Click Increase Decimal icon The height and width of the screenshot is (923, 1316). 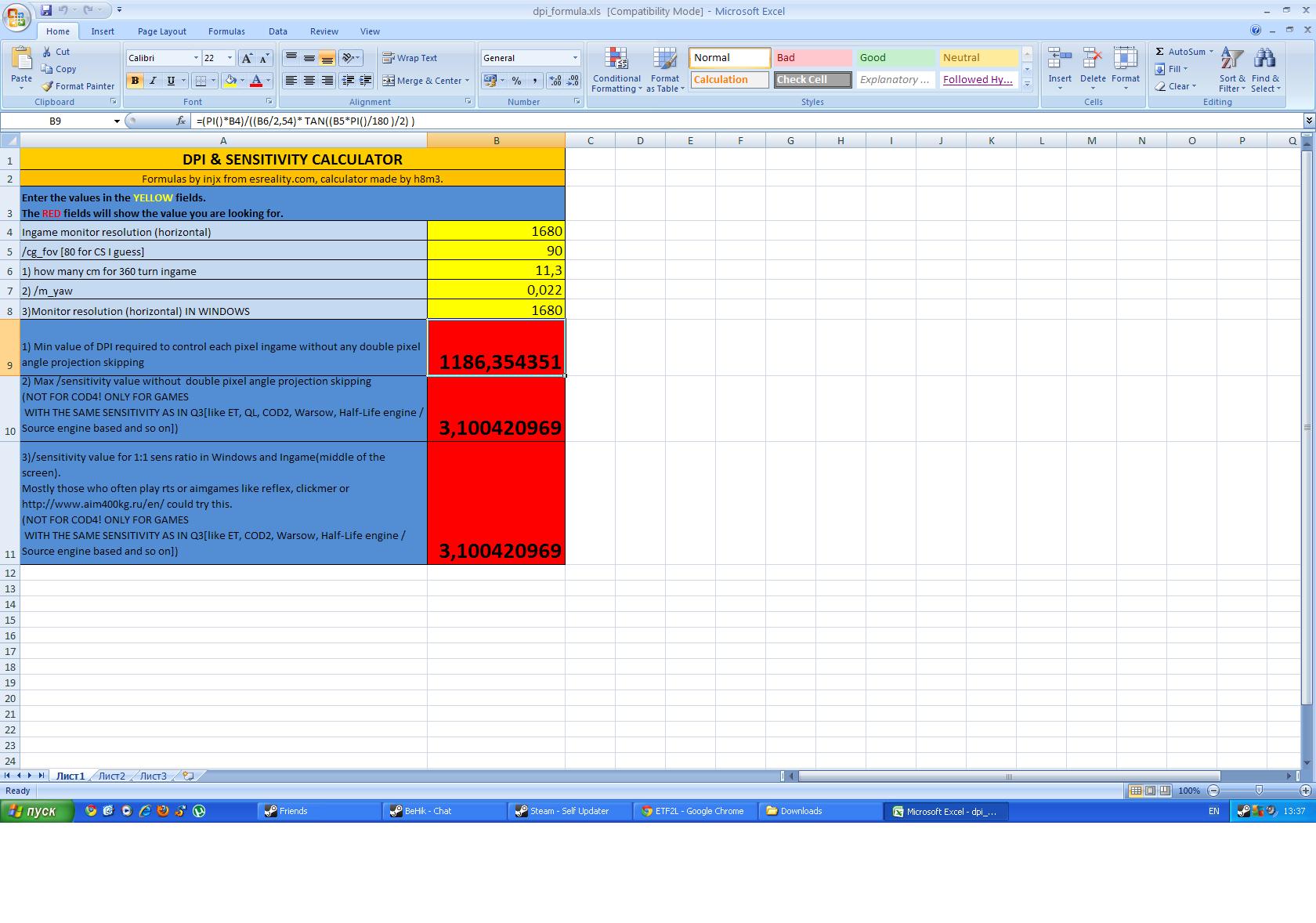click(555, 81)
